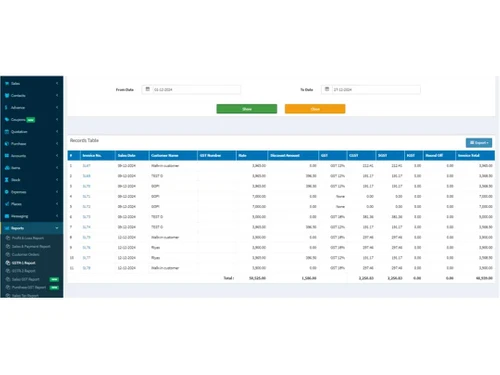Click the From Date input field
This screenshot has width=500, height=375.
[x=197, y=89]
